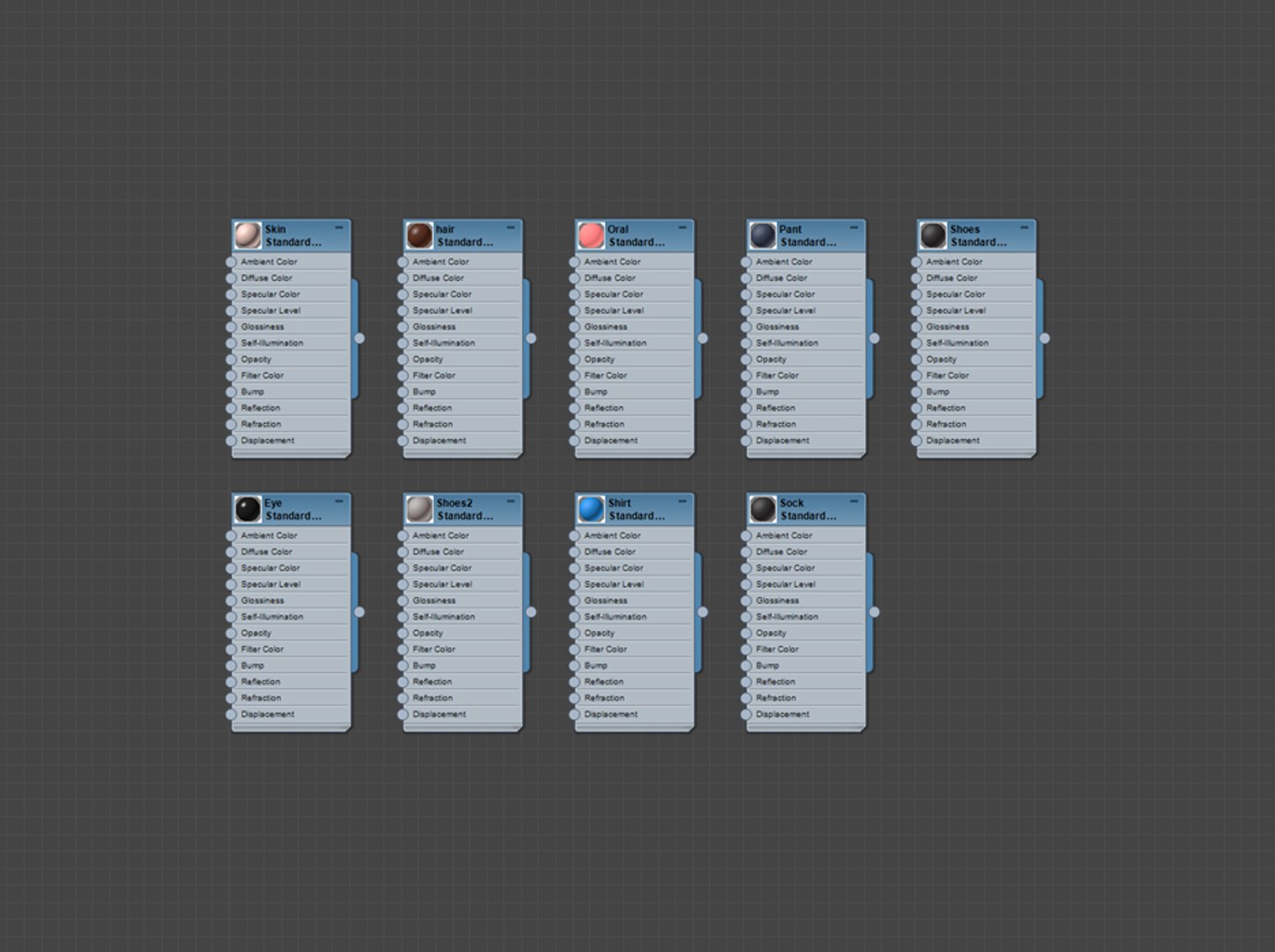Click Skin node Bump input socket

[x=231, y=392]
